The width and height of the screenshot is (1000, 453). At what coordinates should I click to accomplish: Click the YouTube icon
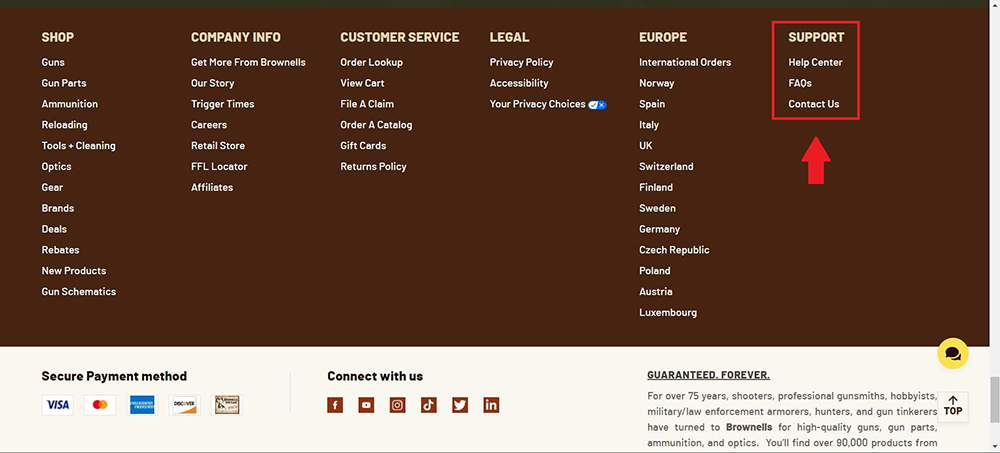pyautogui.click(x=366, y=405)
